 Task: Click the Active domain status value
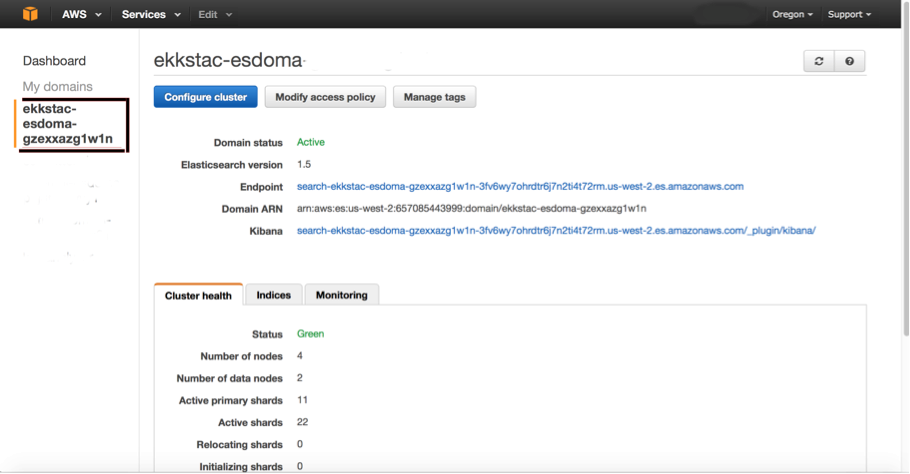point(310,142)
